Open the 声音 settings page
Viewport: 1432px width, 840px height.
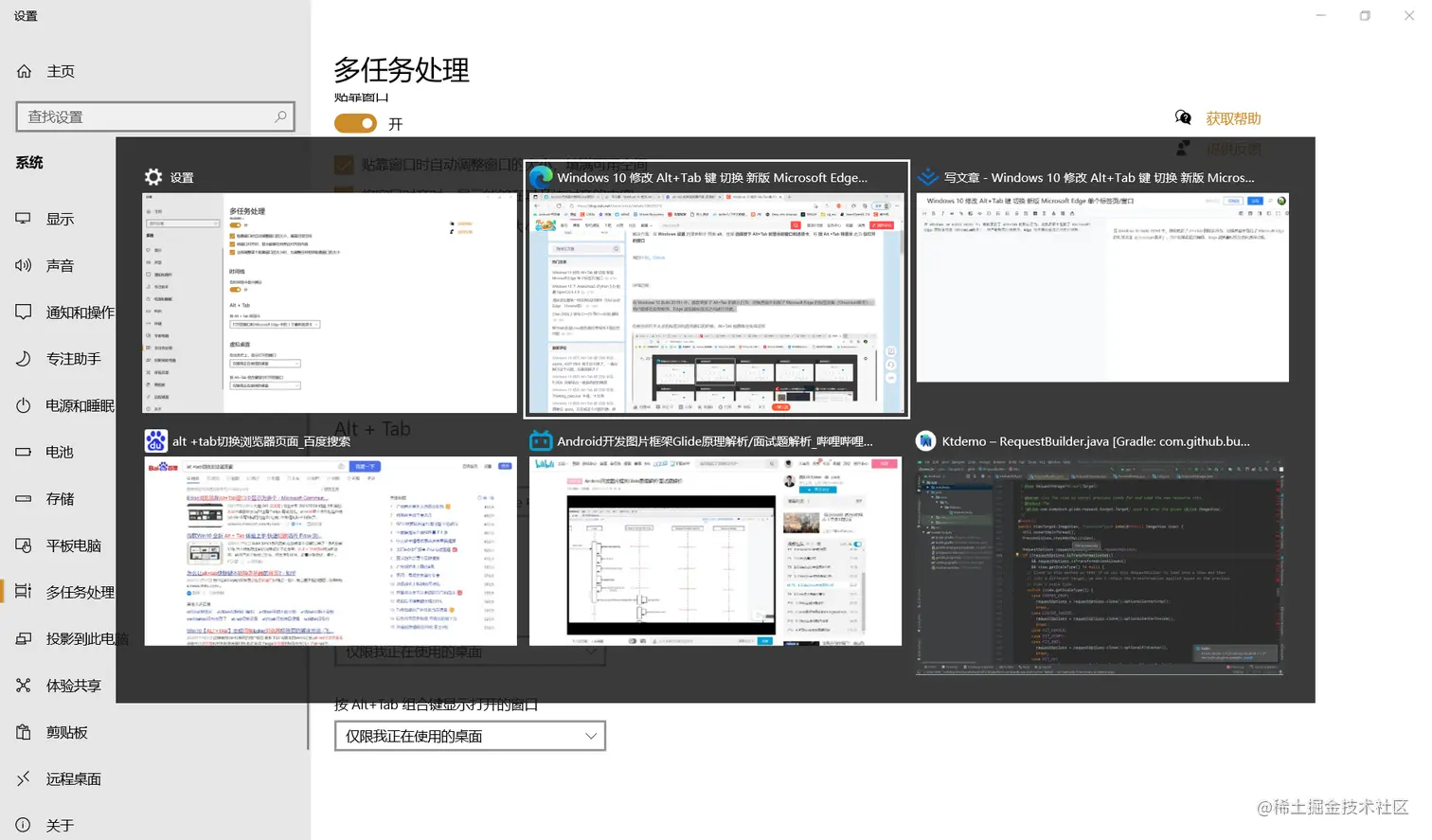point(60,265)
